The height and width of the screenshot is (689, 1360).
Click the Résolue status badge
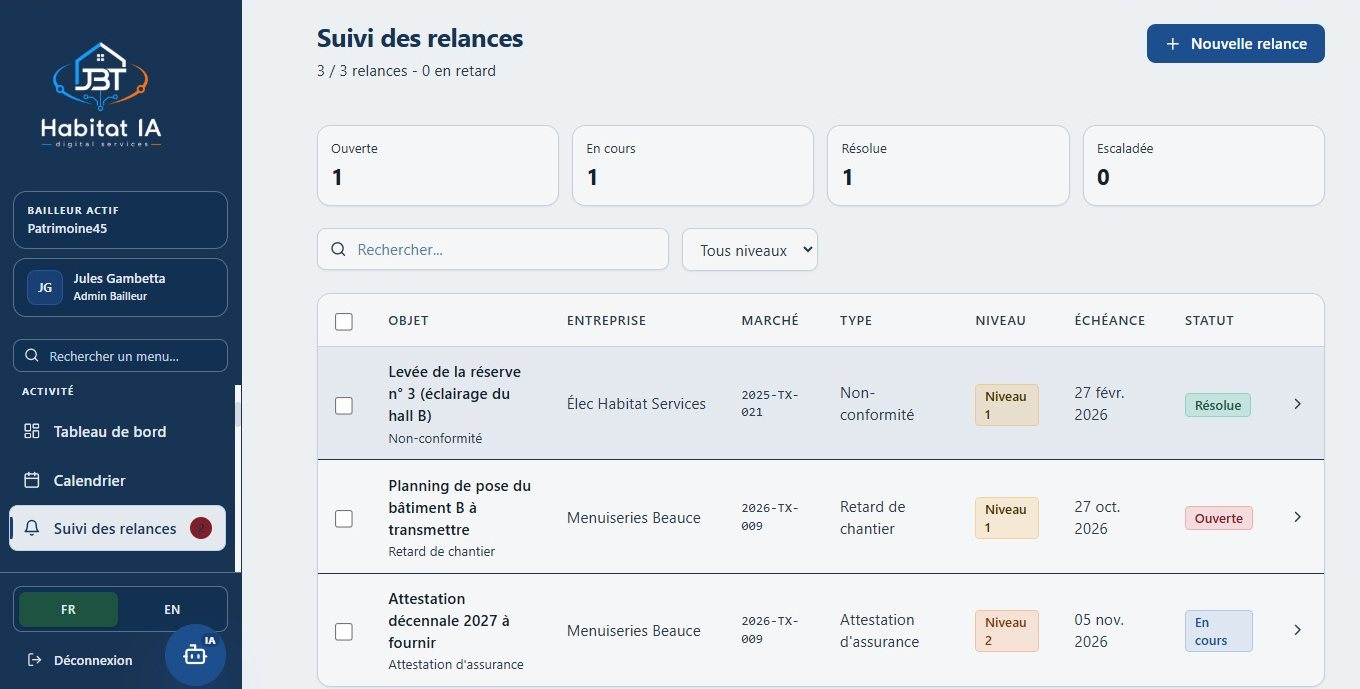(x=1218, y=405)
